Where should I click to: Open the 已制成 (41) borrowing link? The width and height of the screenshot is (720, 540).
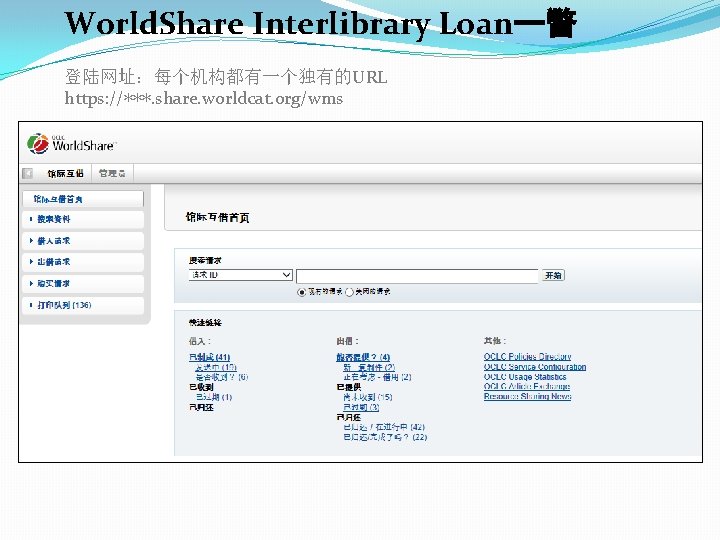coord(209,357)
